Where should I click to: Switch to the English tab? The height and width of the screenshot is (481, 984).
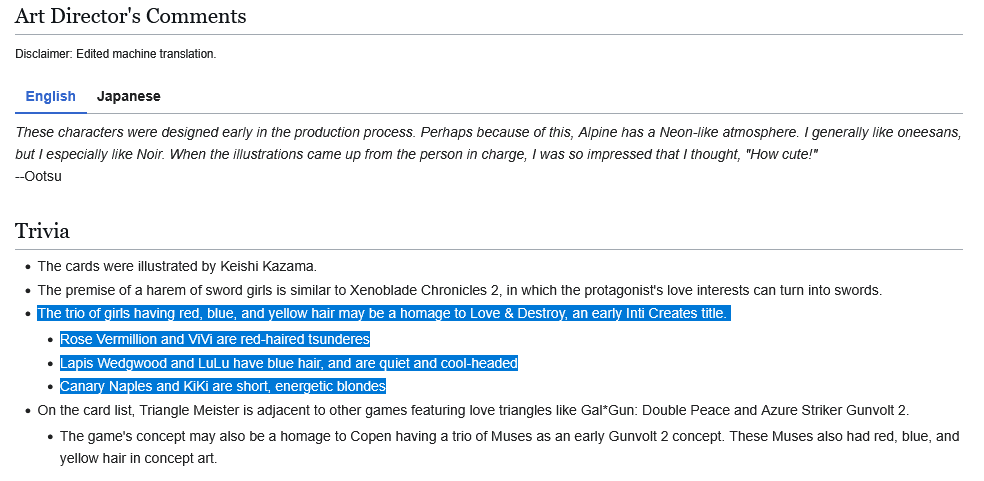(x=50, y=97)
